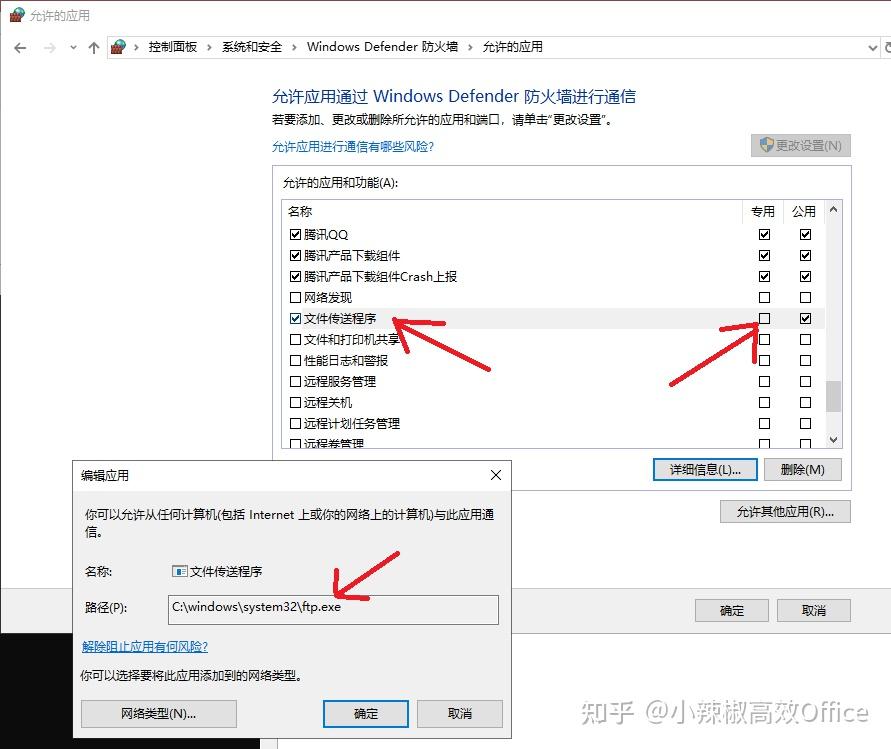Toggle 腾讯产品下载组件 name checkbox
Viewport: 891px width, 749px height.
(295, 255)
